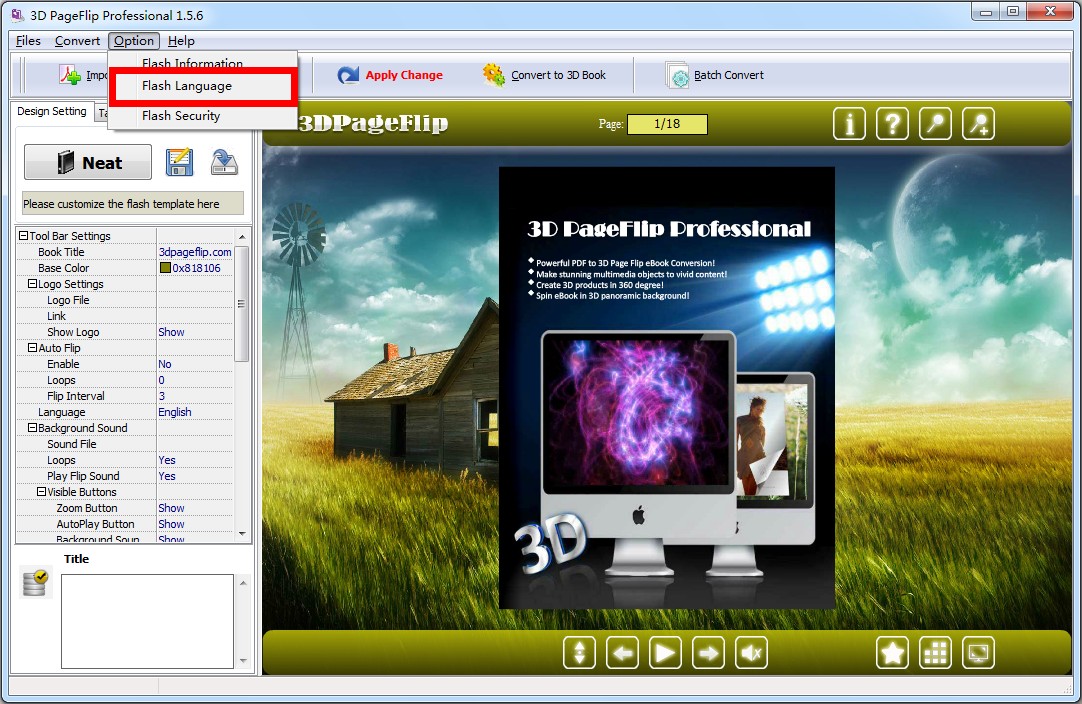Go to the next page arrow
Viewport: 1082px width, 704px height.
tap(709, 652)
